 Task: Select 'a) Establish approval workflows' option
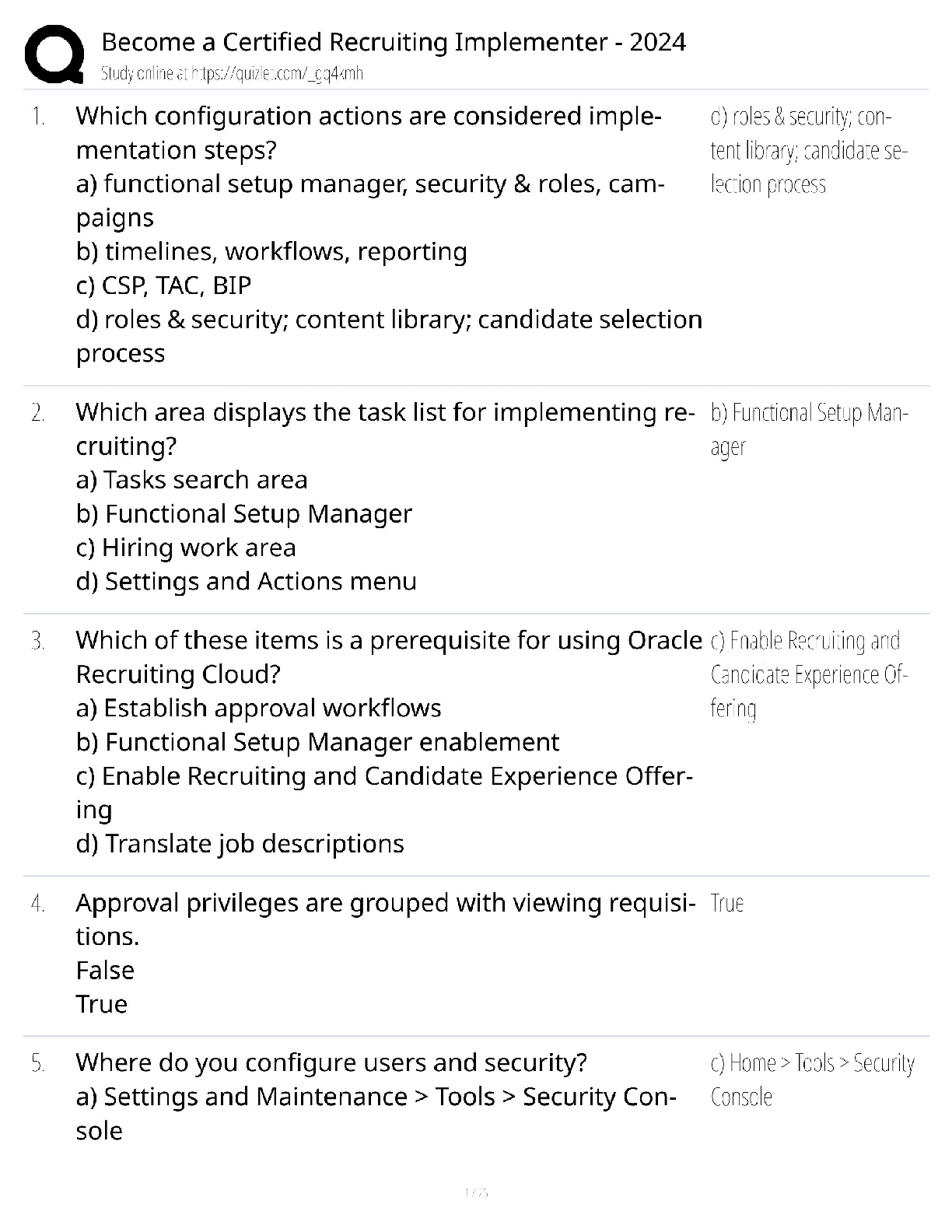[x=258, y=709]
